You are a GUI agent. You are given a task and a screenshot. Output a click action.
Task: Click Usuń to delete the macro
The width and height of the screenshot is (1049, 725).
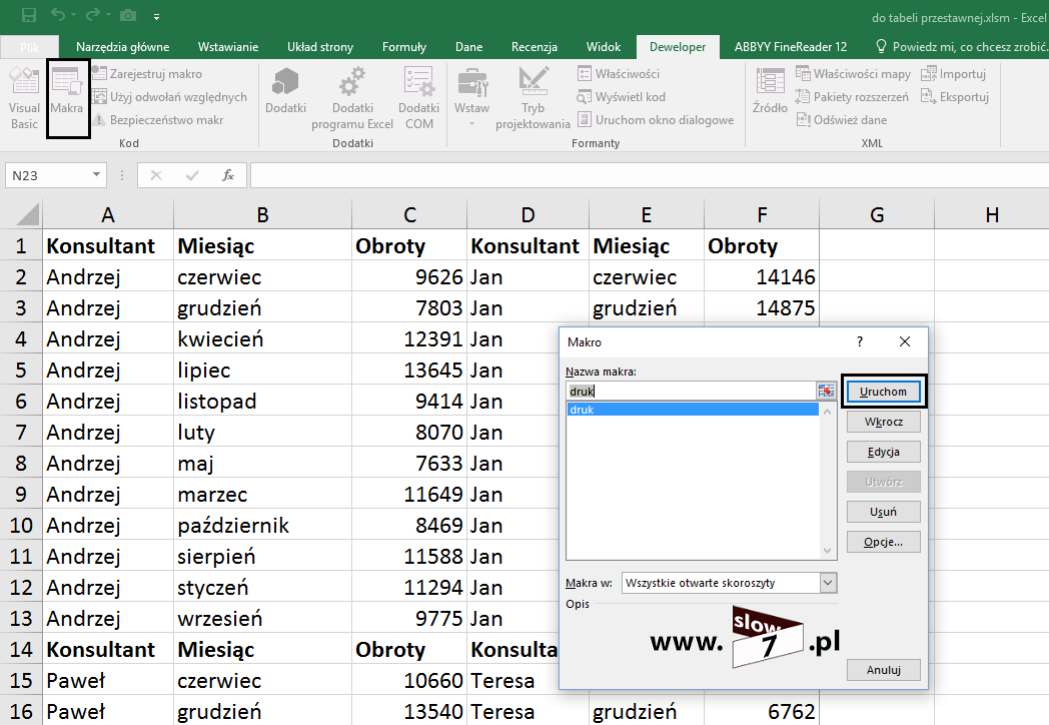click(884, 512)
